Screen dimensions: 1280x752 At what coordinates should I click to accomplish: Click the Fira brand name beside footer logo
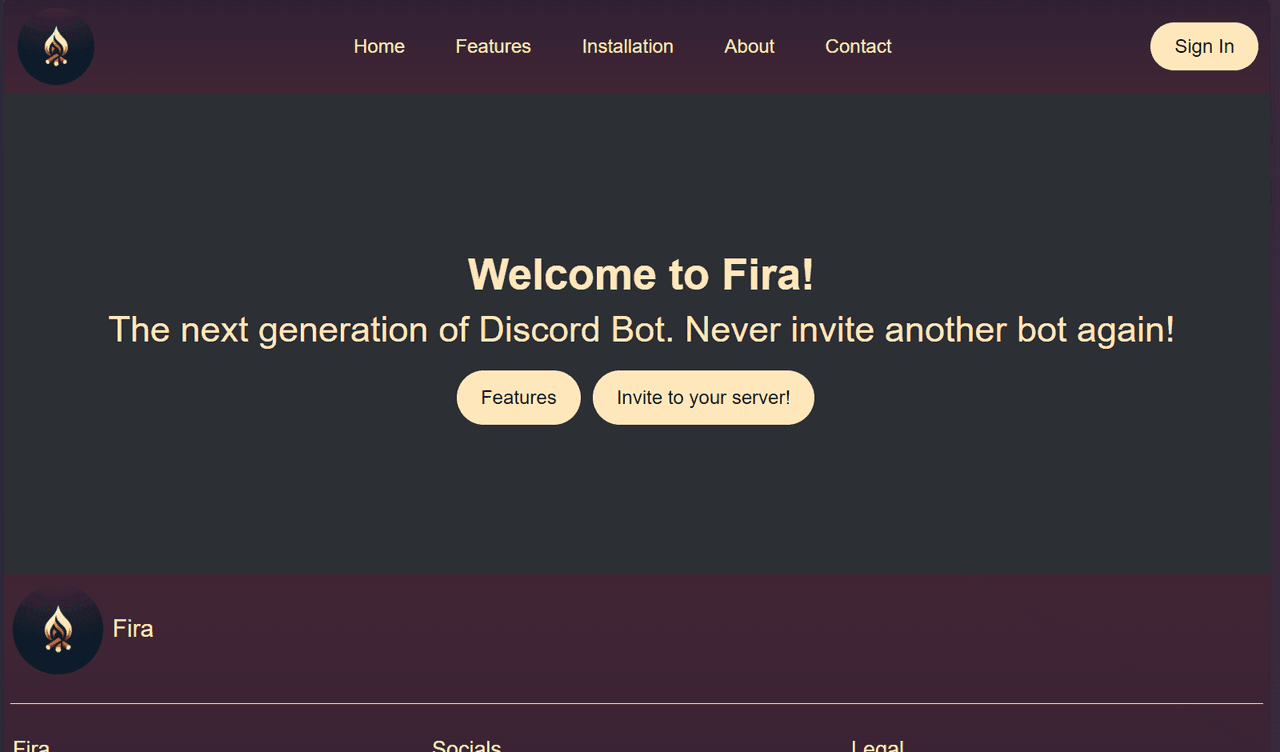tap(133, 629)
